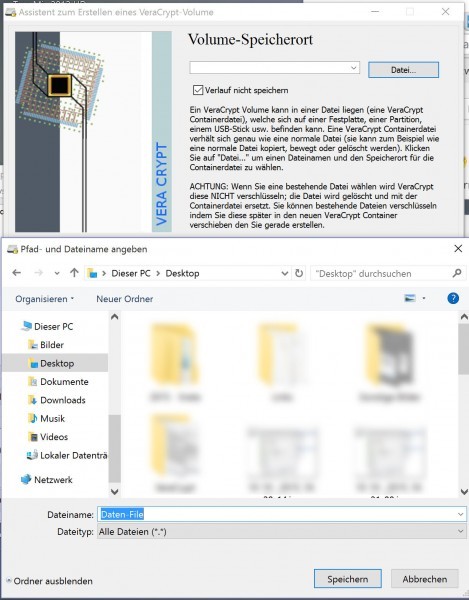
Task: Click the Desktop folder icon in navigation pane
Action: pos(33,363)
